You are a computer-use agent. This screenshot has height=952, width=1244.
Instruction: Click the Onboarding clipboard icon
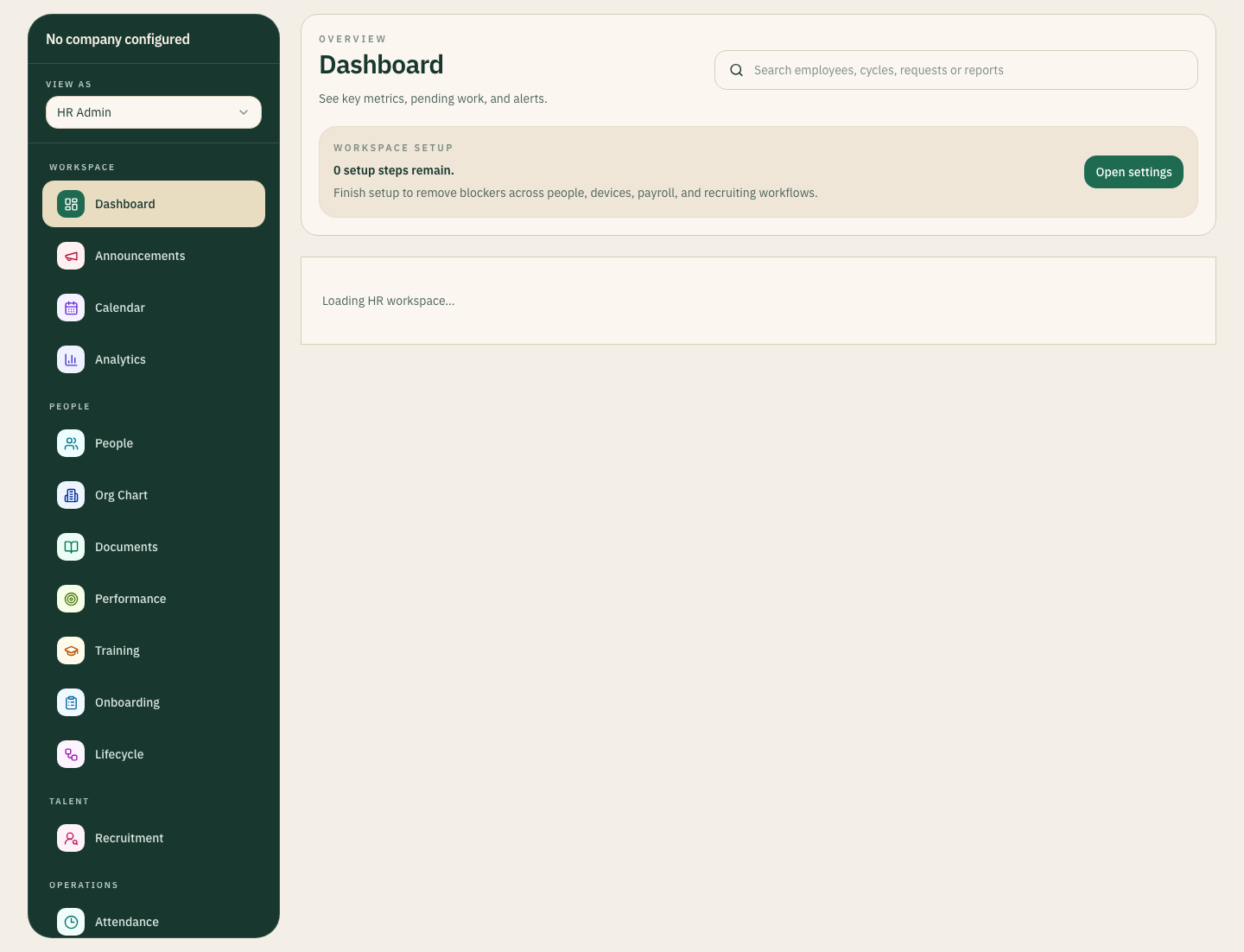pyautogui.click(x=71, y=702)
